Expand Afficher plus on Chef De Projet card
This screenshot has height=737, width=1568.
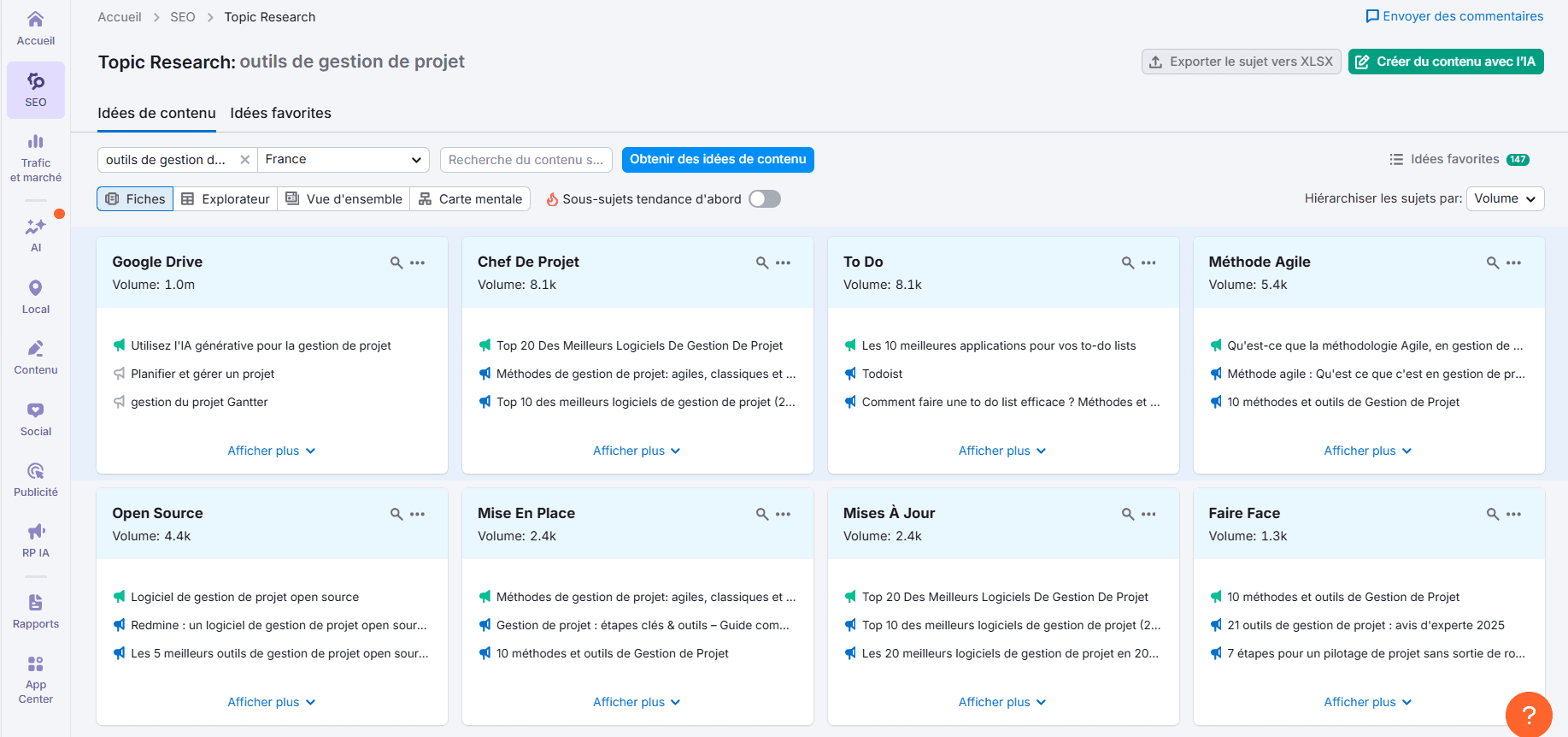tap(637, 451)
